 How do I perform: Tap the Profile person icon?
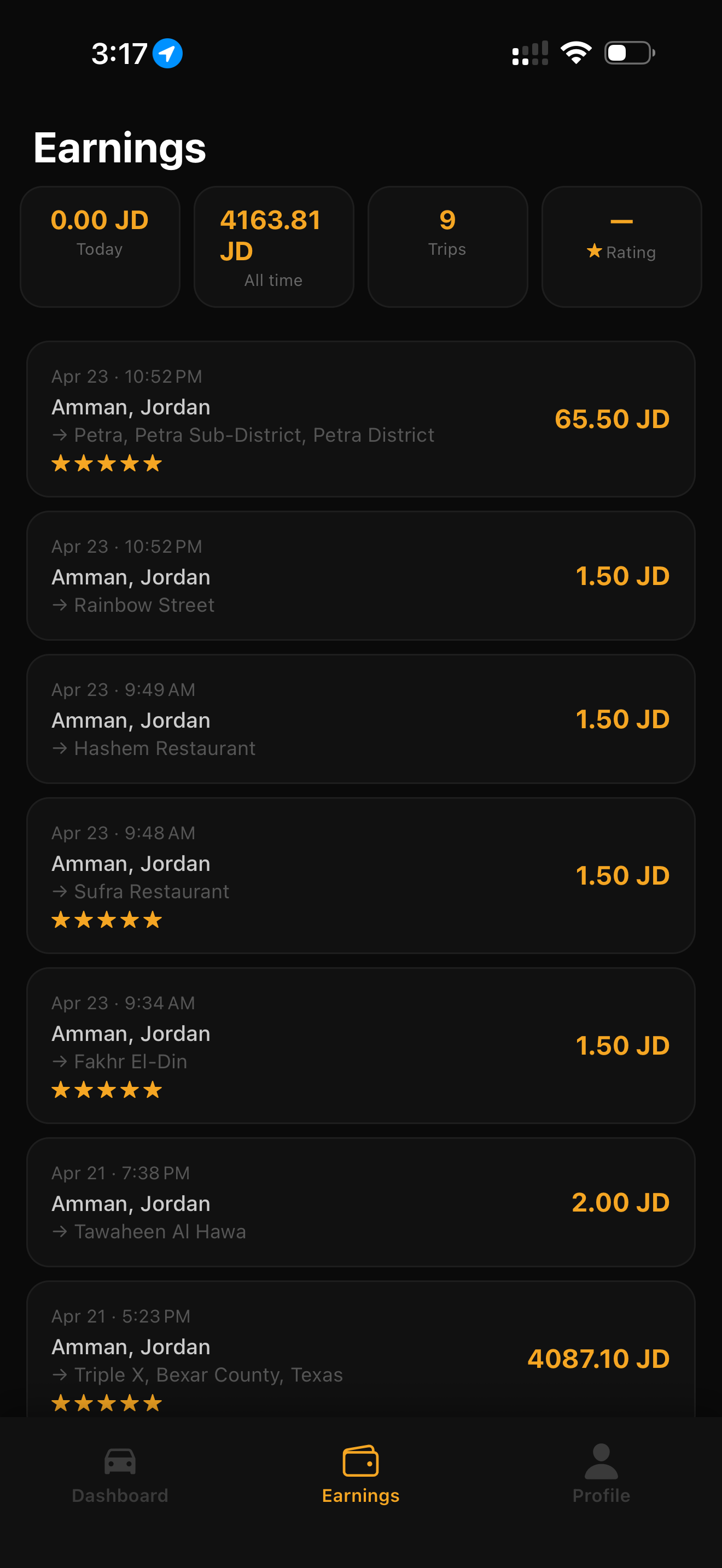(601, 1460)
